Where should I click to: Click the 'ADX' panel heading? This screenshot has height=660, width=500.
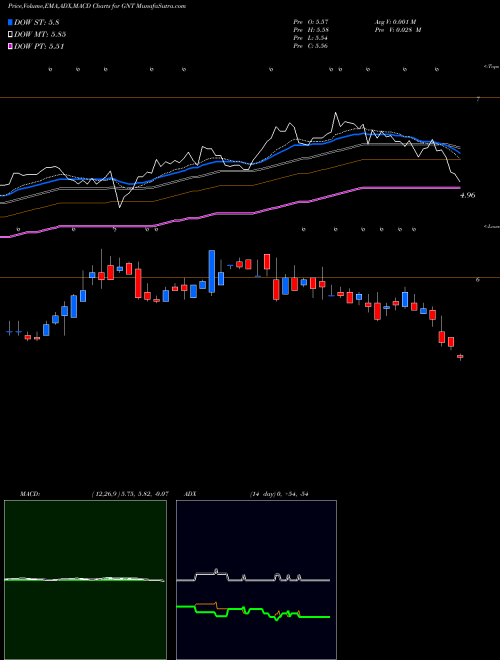189,494
